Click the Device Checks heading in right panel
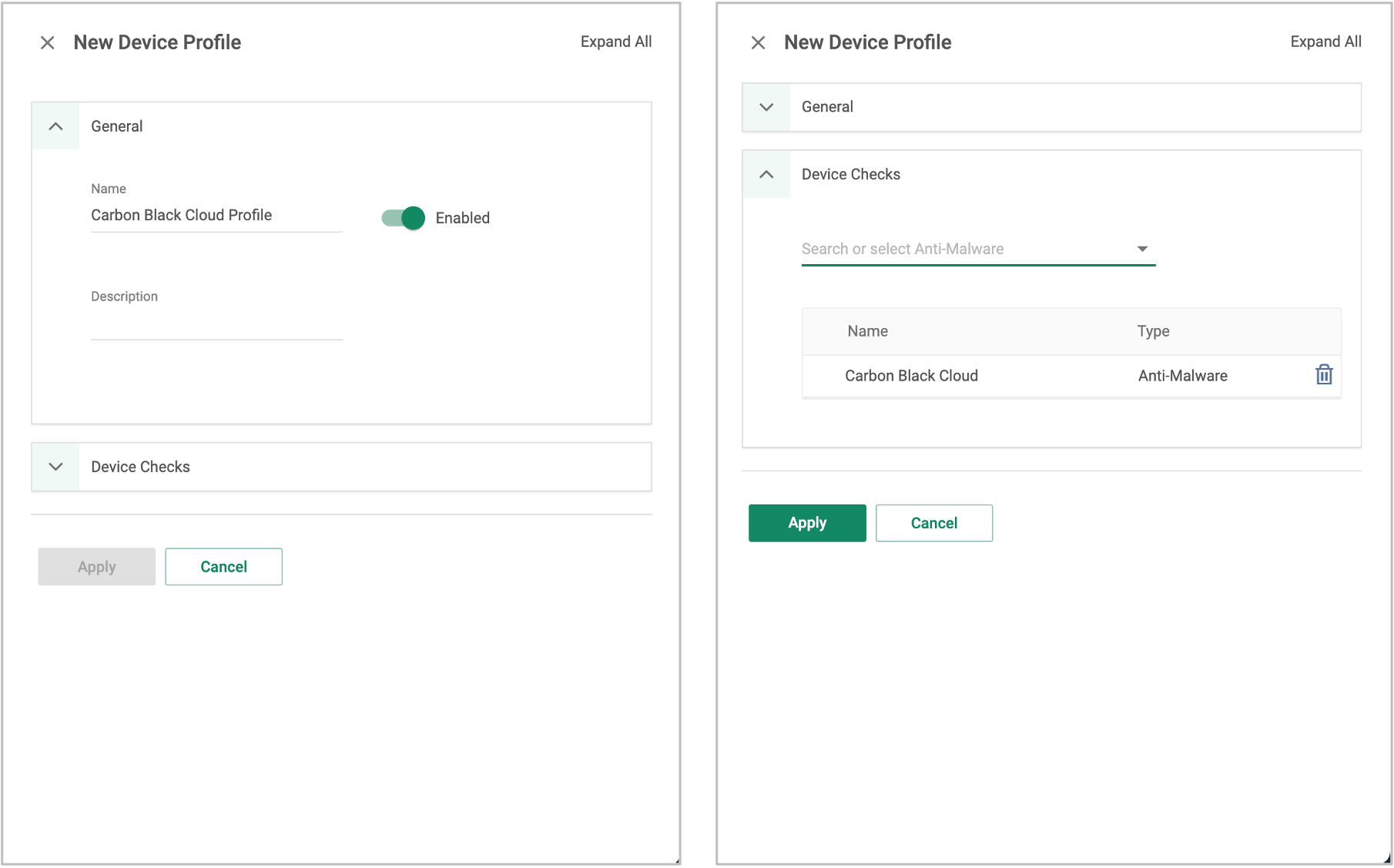Image resolution: width=1394 pixels, height=868 pixels. (x=851, y=174)
